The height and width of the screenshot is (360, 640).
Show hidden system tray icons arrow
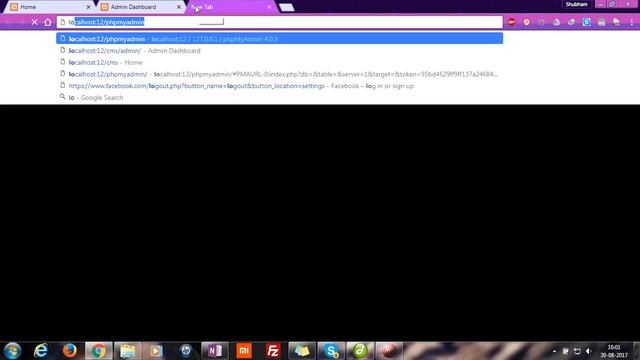(554, 351)
